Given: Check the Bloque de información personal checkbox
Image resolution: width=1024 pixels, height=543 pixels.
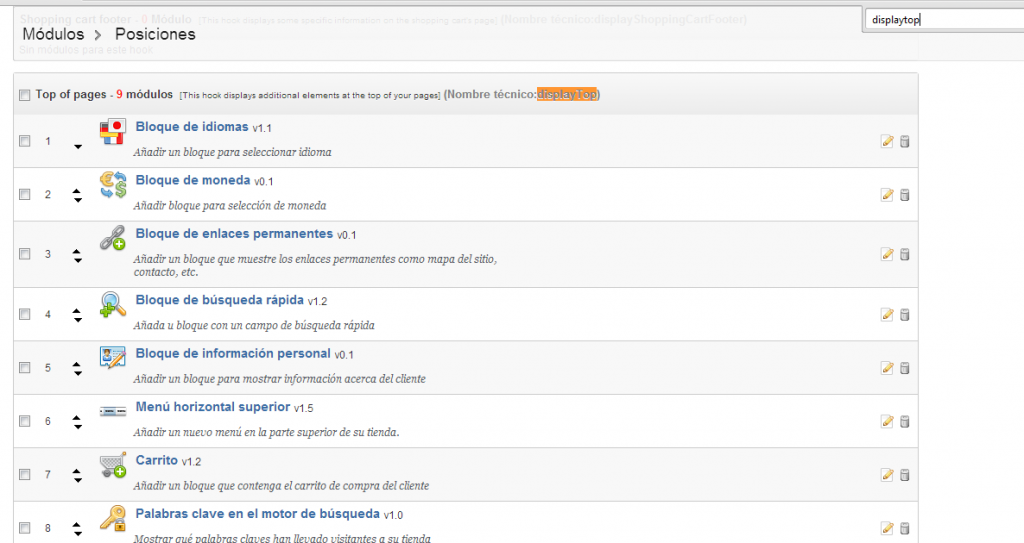Looking at the screenshot, I should point(25,368).
